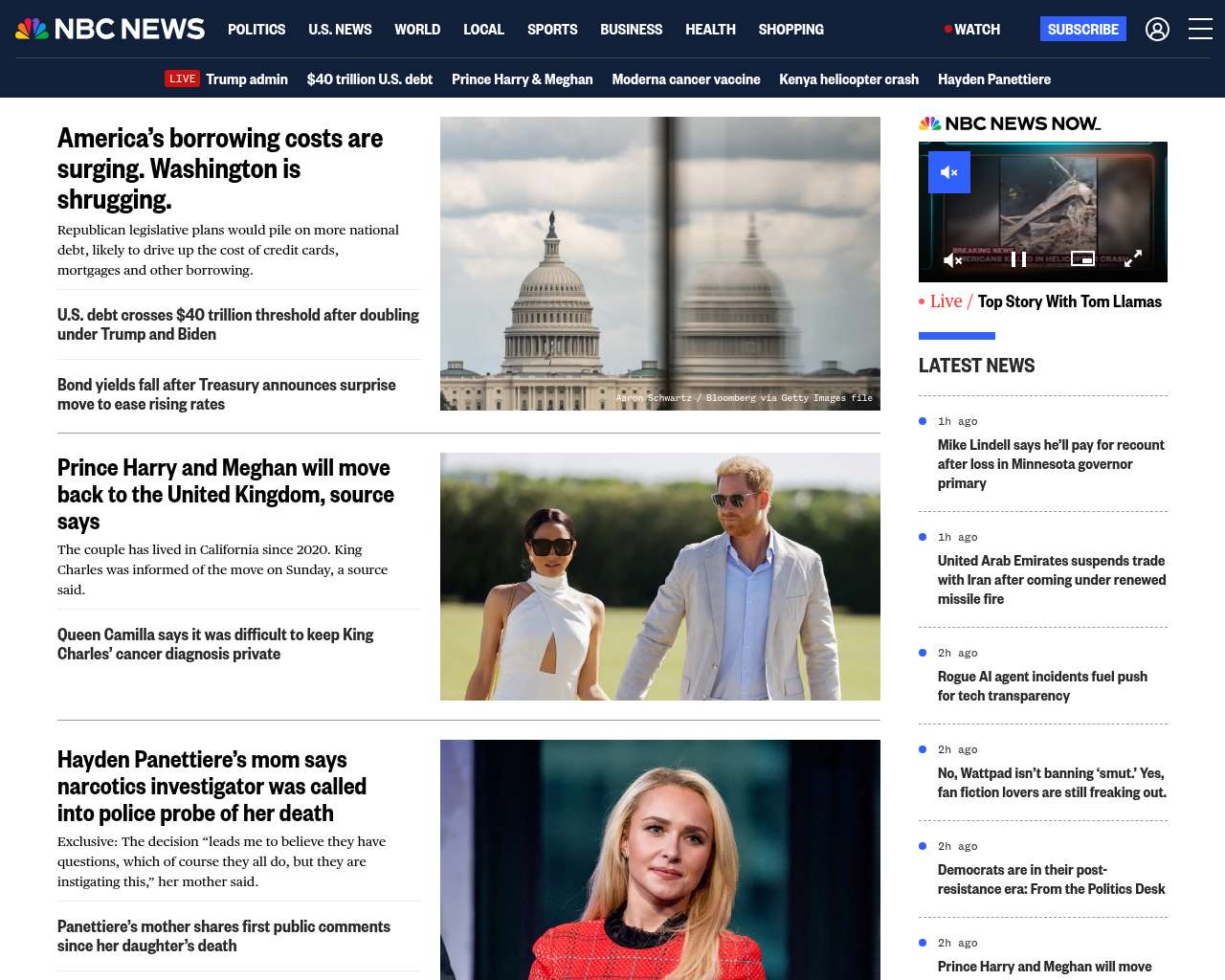Go to the World section

417,30
